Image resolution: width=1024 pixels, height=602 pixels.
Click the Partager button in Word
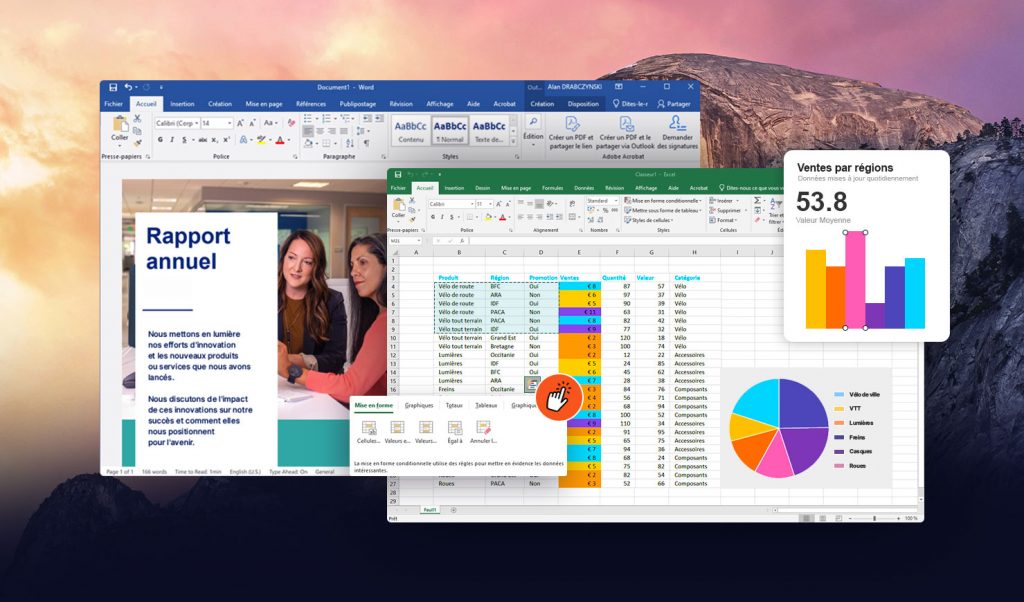(675, 104)
